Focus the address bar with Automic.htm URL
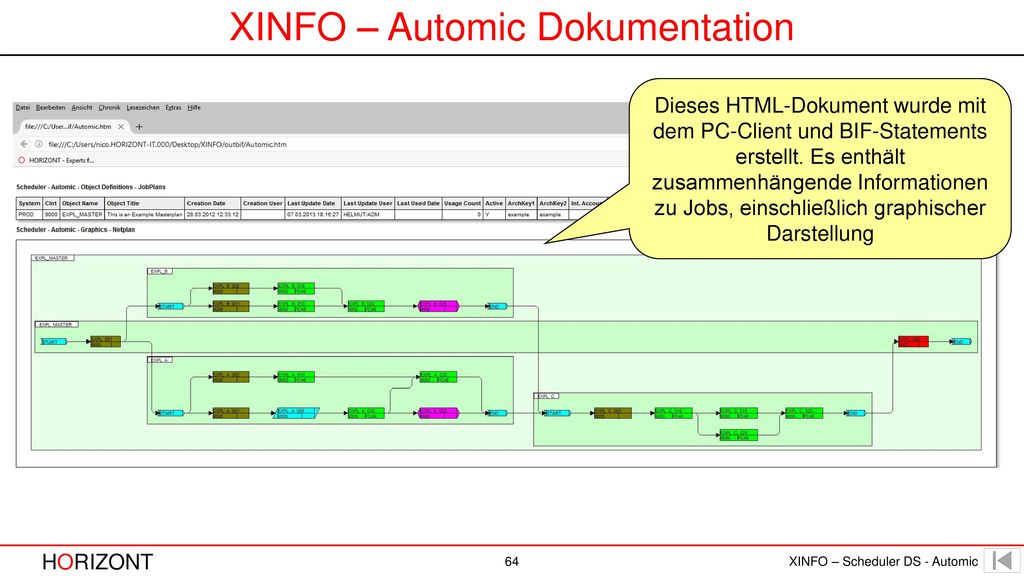The image size is (1024, 576). 167,144
